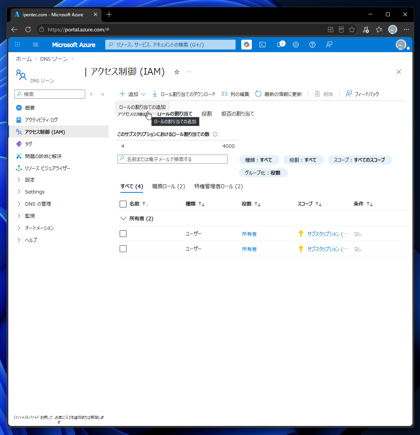Click 最新の情報に更新 refresh button
The width and height of the screenshot is (420, 435).
pos(278,94)
